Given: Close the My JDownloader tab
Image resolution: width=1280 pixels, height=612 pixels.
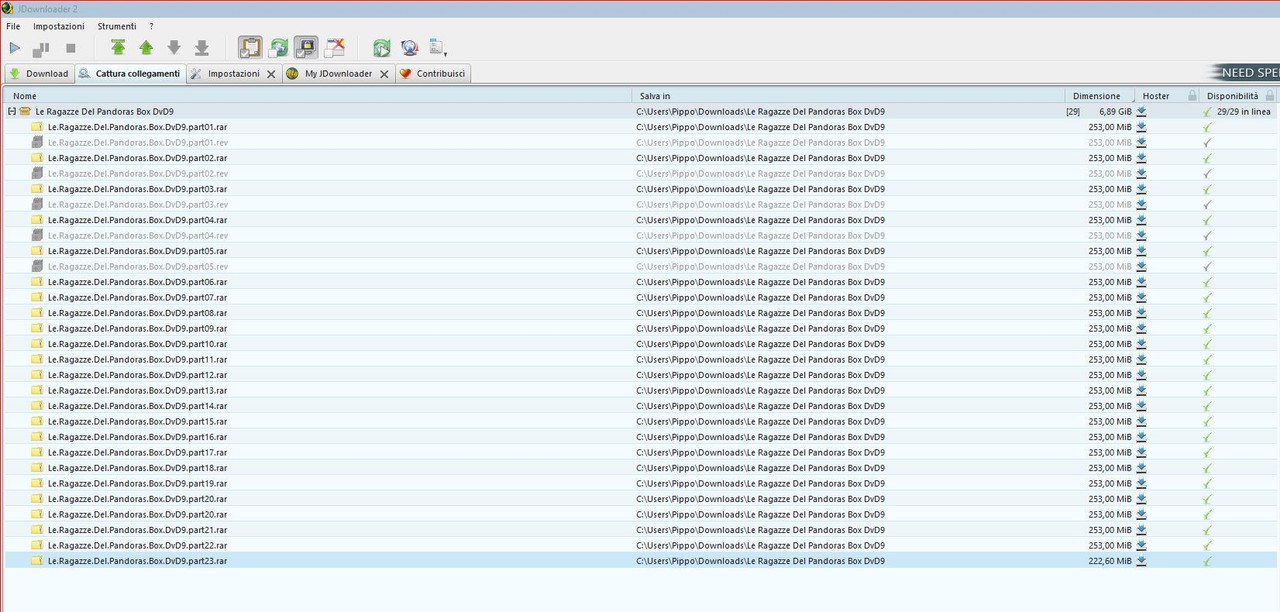Looking at the screenshot, I should 384,74.
